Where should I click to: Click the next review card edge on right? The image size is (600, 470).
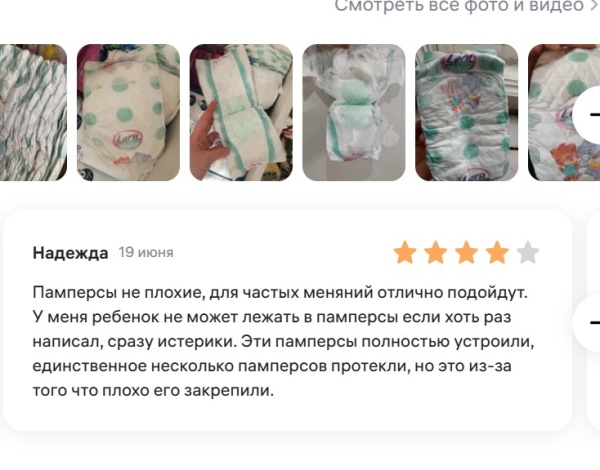pos(594,320)
